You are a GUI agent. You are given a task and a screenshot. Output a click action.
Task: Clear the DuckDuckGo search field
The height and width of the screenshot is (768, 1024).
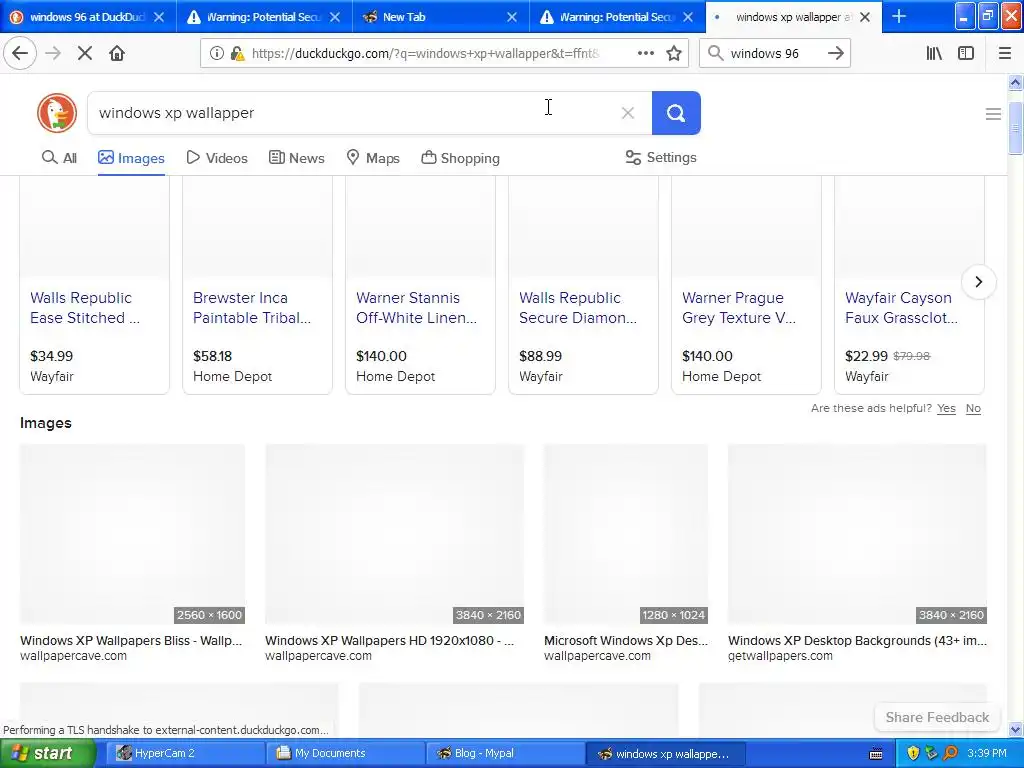point(628,113)
